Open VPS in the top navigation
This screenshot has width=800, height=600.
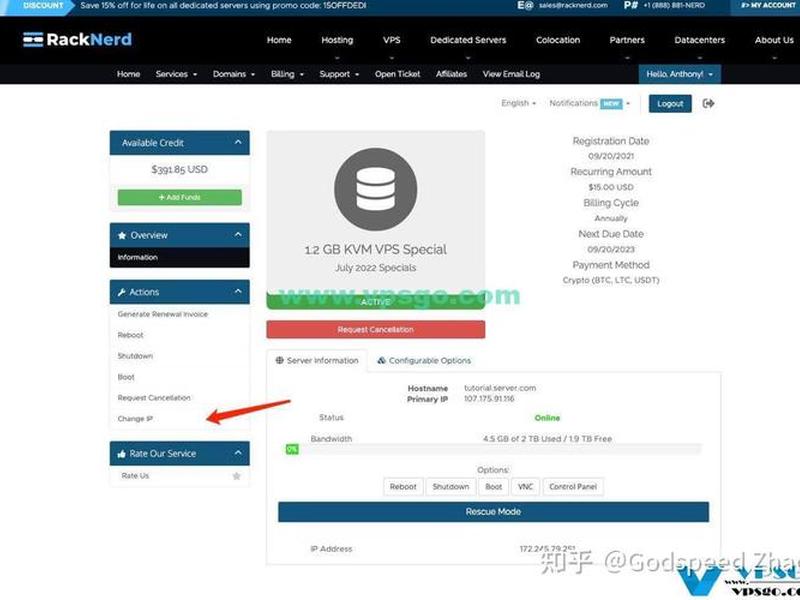[x=392, y=40]
